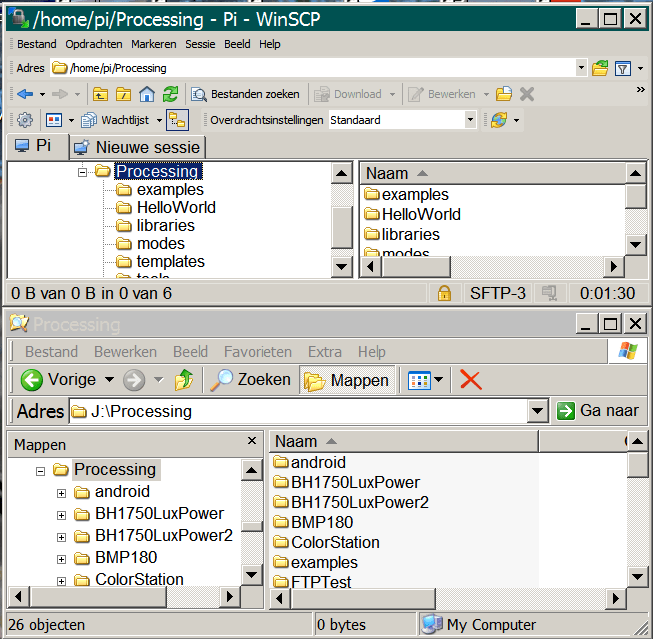Click the Wachtlijst queue icon
653x639 pixels.
89,120
